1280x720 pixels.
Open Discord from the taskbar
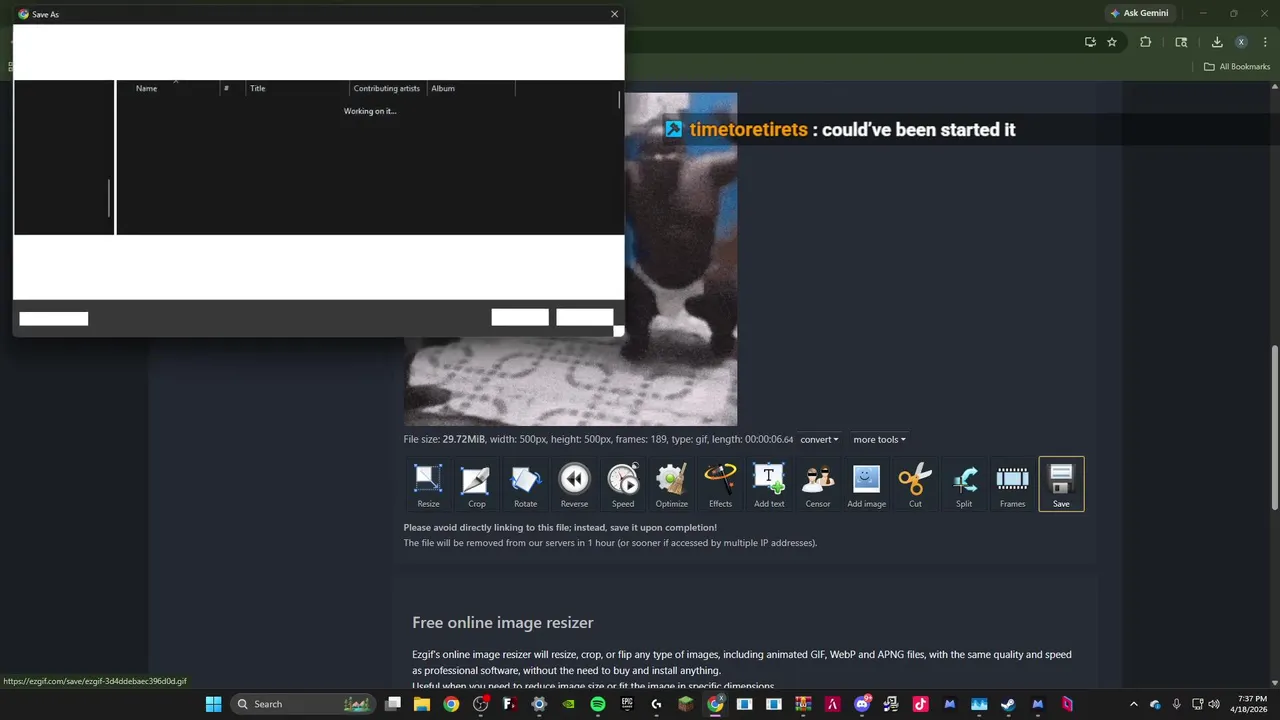click(x=862, y=704)
